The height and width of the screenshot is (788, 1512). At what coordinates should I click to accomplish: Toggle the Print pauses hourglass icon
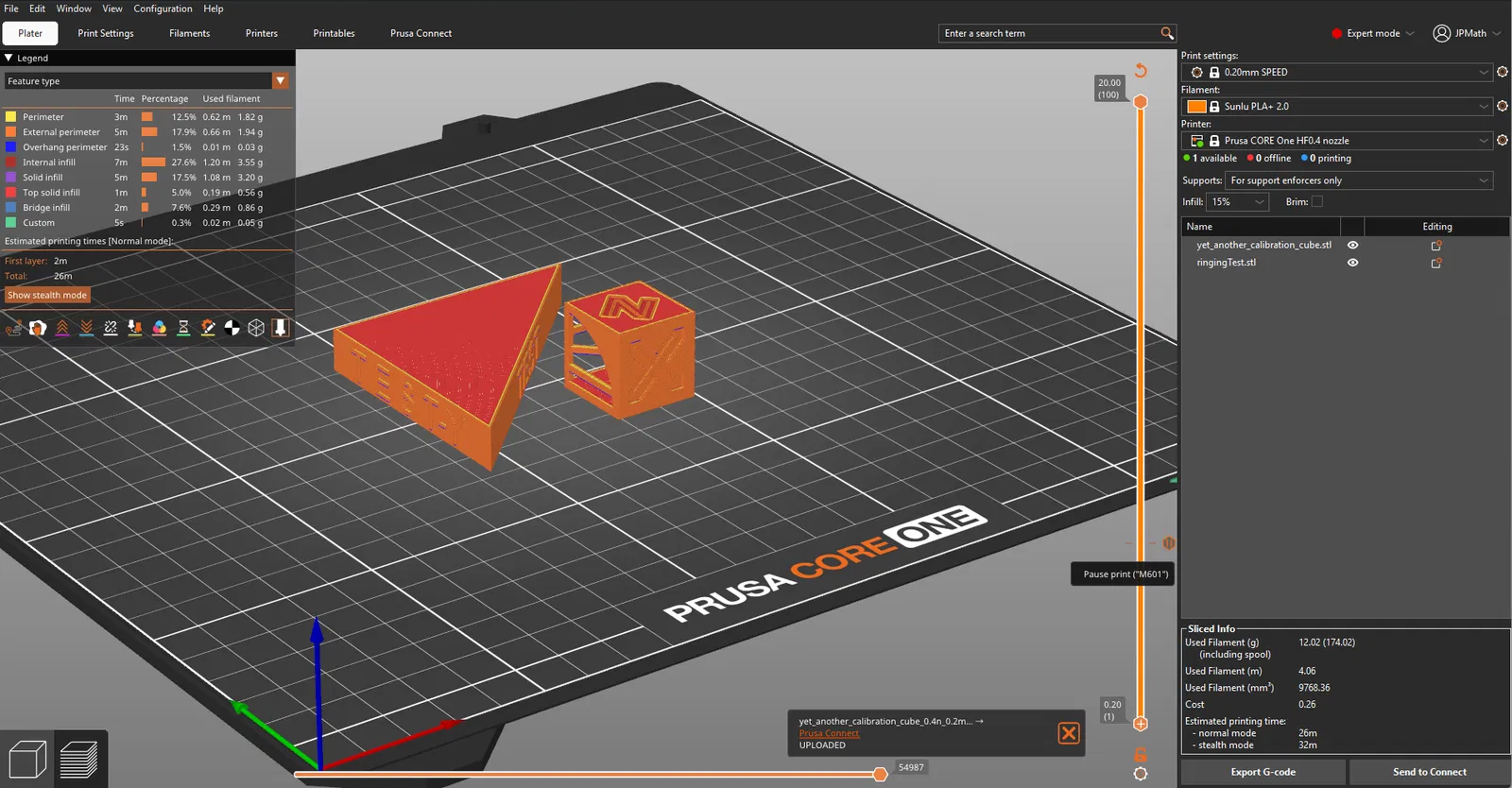pyautogui.click(x=183, y=328)
